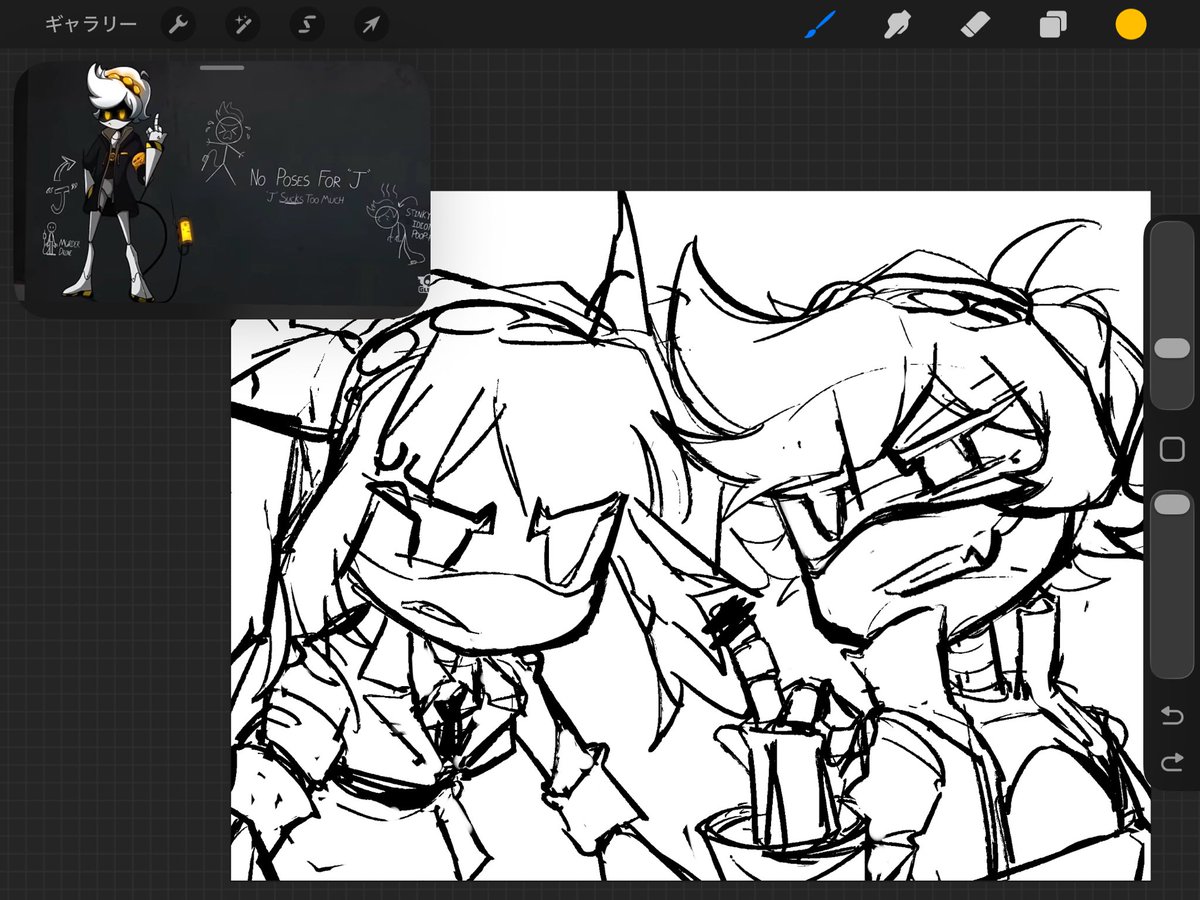
Task: Activate the Transform arrow tool
Action: [370, 25]
